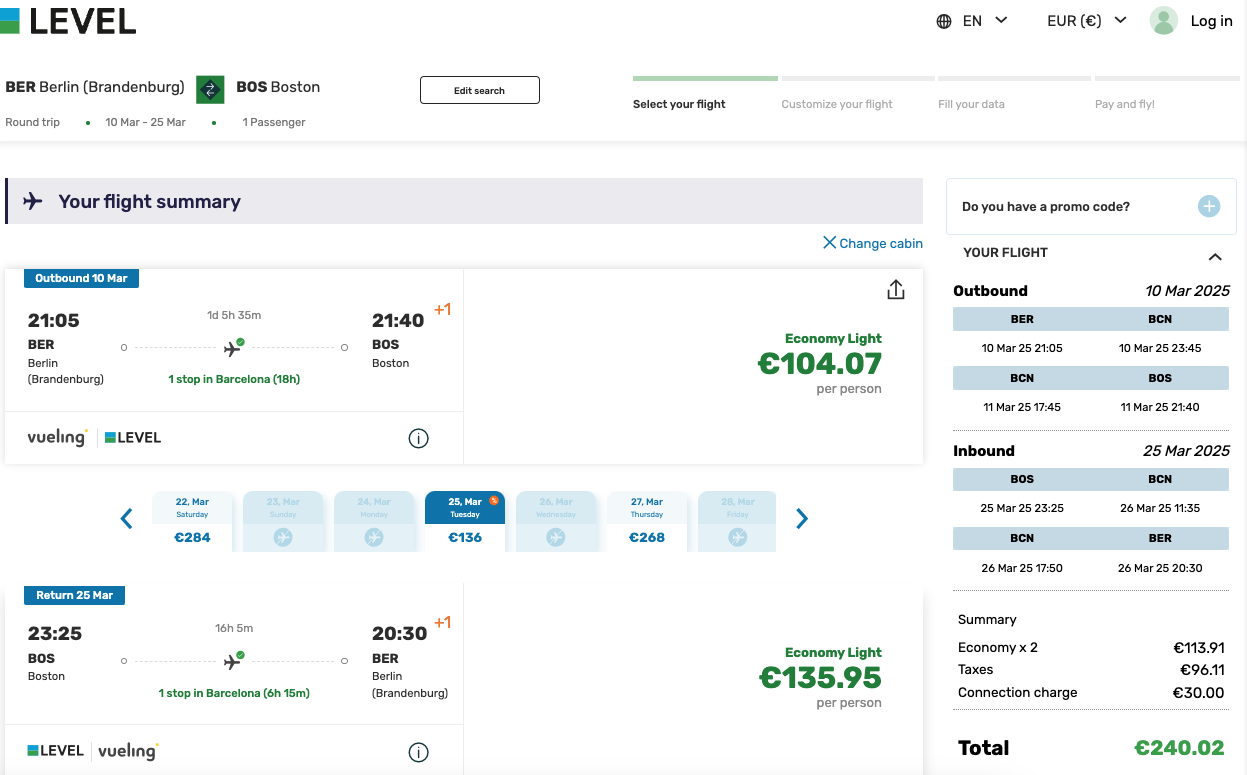Swap BER and BOS route direction icon
This screenshot has width=1247, height=775.
click(x=210, y=89)
